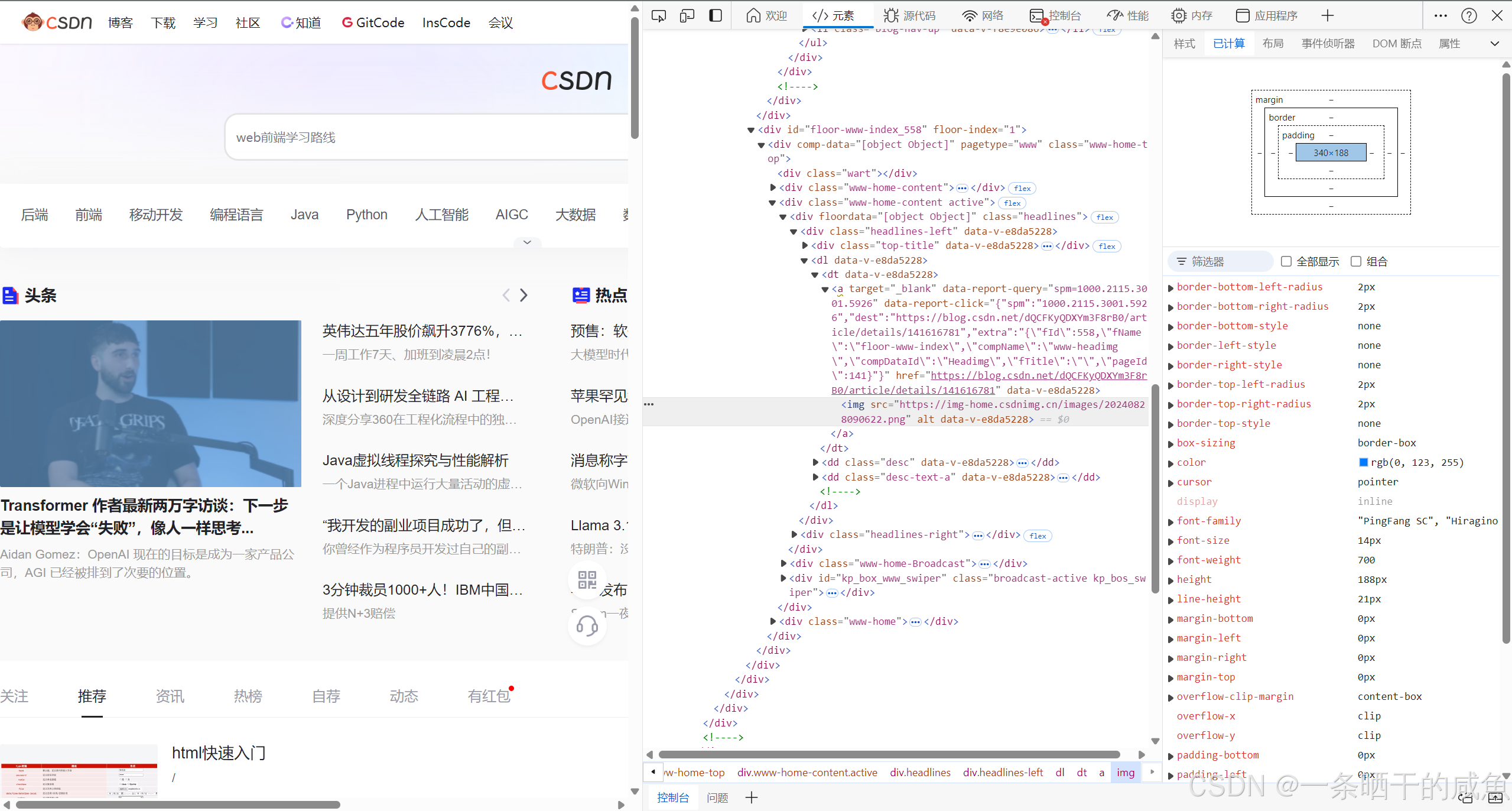The width and height of the screenshot is (1512, 811).
Task: Add new DevTools tab with plus icon
Action: (1328, 15)
